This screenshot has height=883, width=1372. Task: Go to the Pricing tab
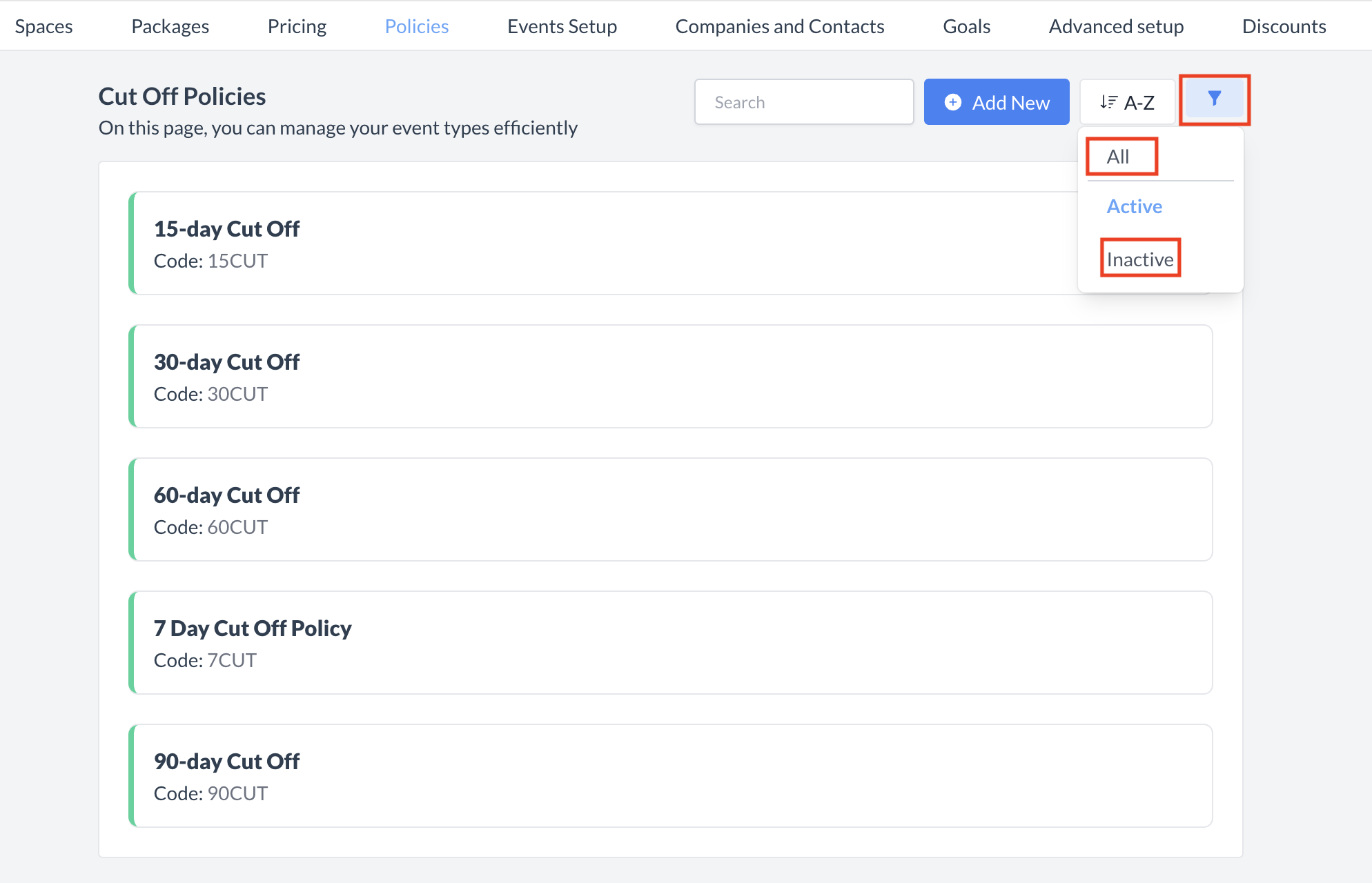(297, 26)
